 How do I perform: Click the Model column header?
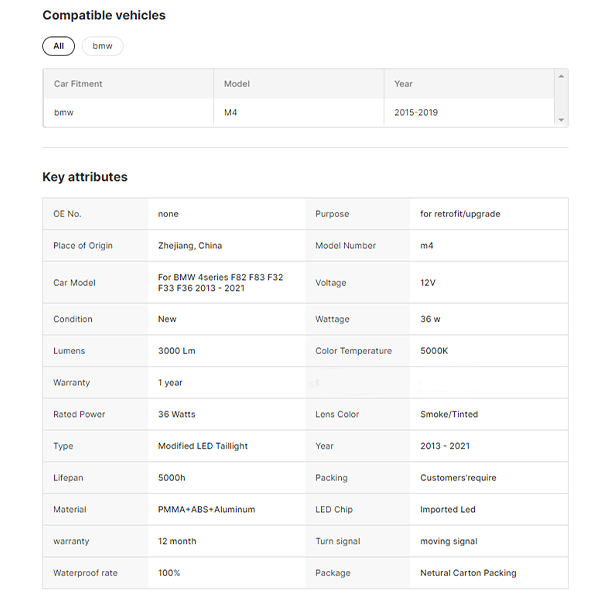coord(237,84)
